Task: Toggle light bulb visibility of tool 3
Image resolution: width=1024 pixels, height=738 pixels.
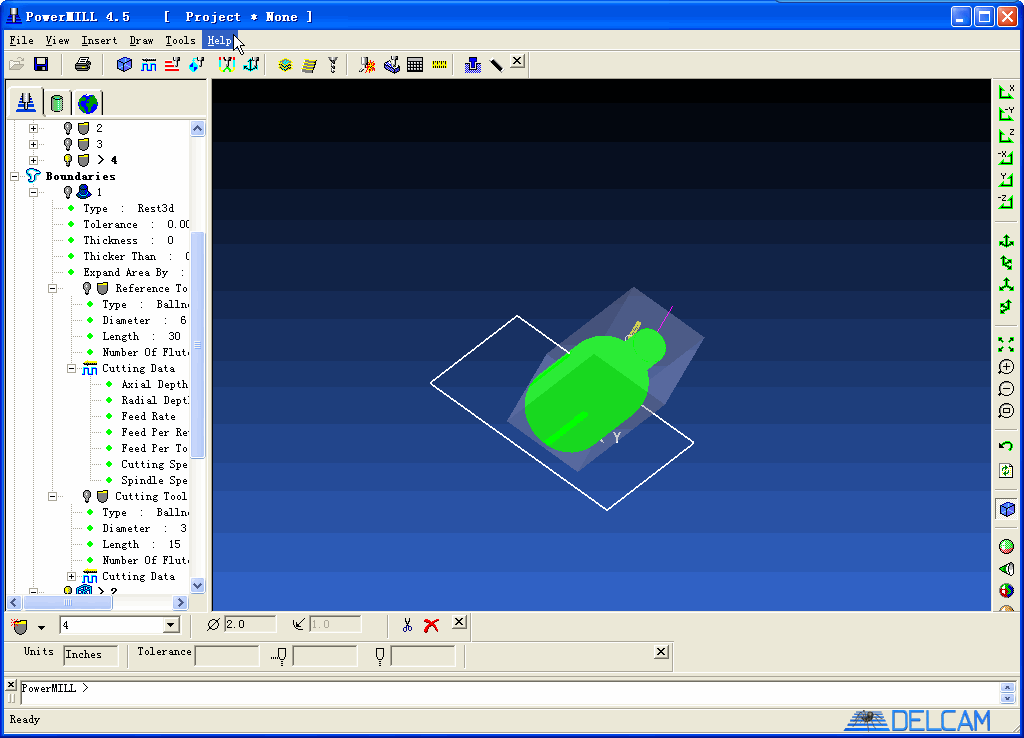Action: (67, 144)
